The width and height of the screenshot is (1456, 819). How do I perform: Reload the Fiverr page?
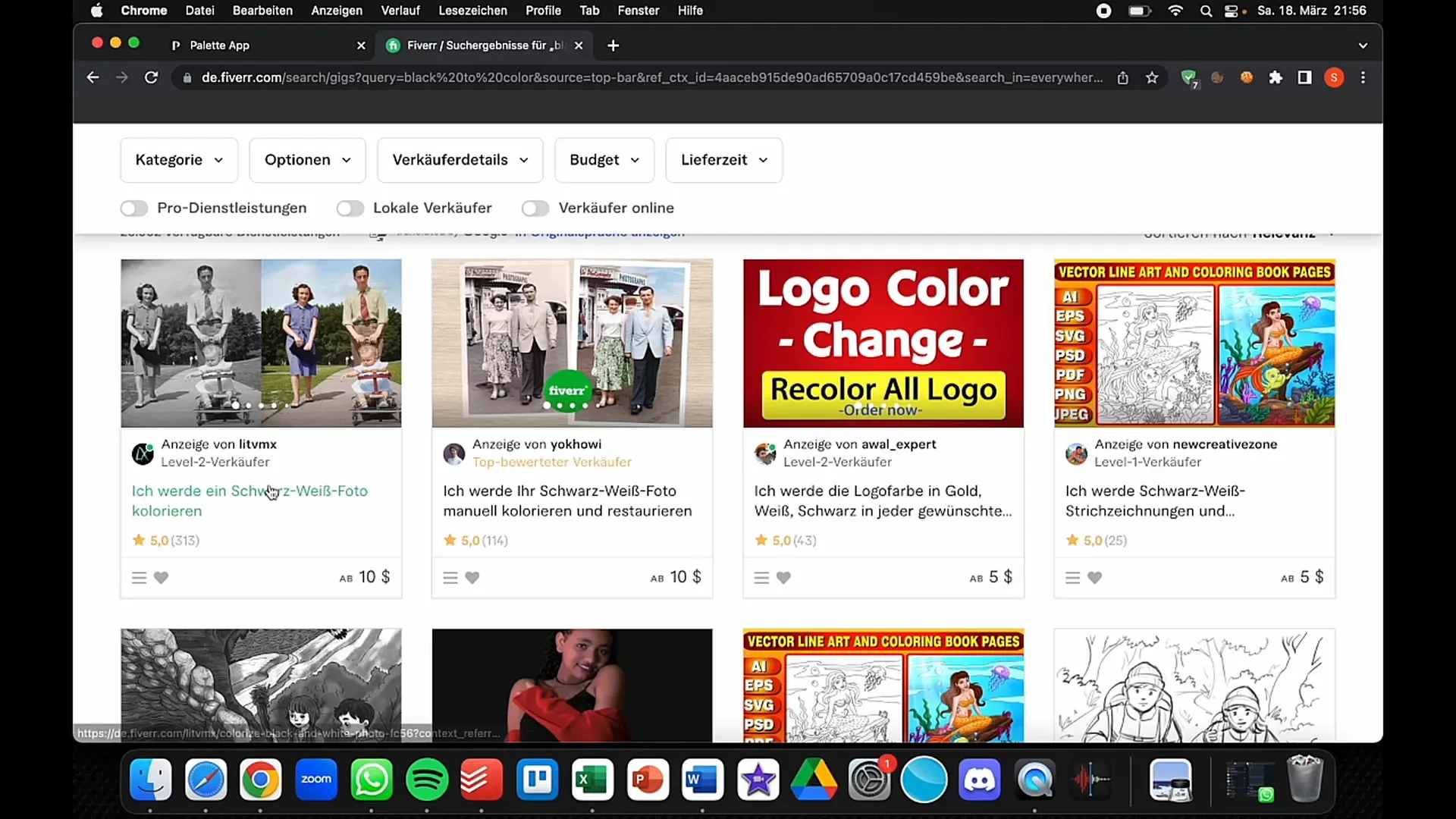(151, 77)
